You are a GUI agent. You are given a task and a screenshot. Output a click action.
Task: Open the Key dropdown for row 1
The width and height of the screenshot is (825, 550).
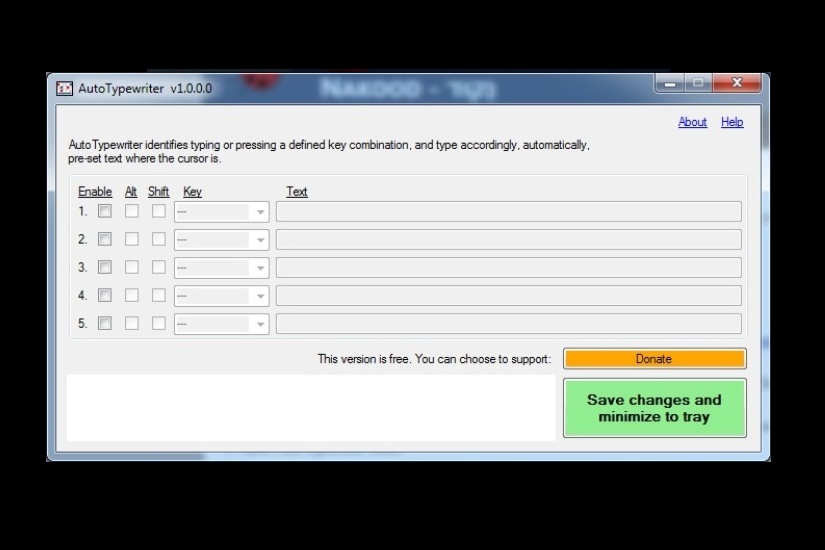[222, 212]
